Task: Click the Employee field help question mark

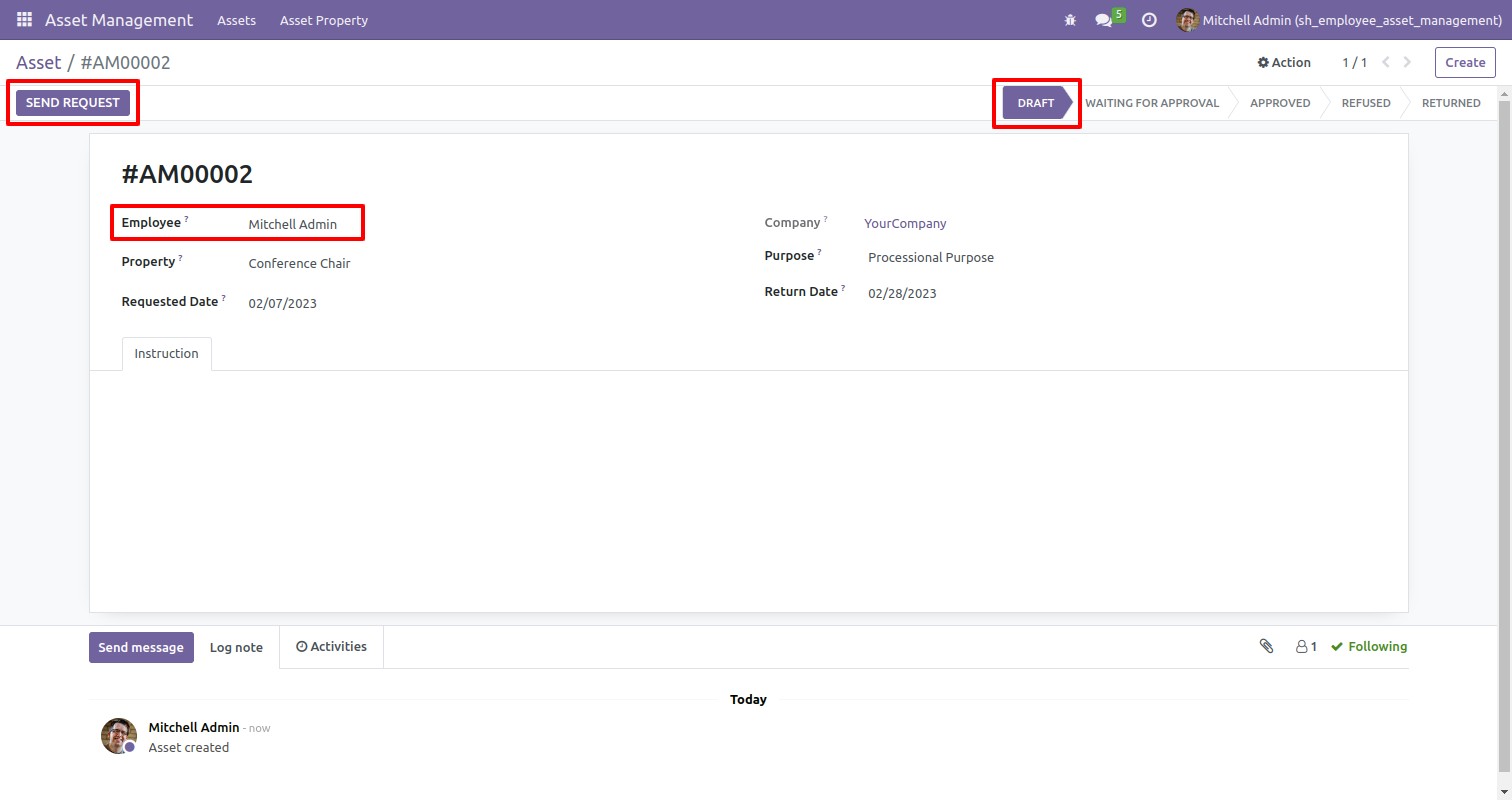Action: point(186,219)
